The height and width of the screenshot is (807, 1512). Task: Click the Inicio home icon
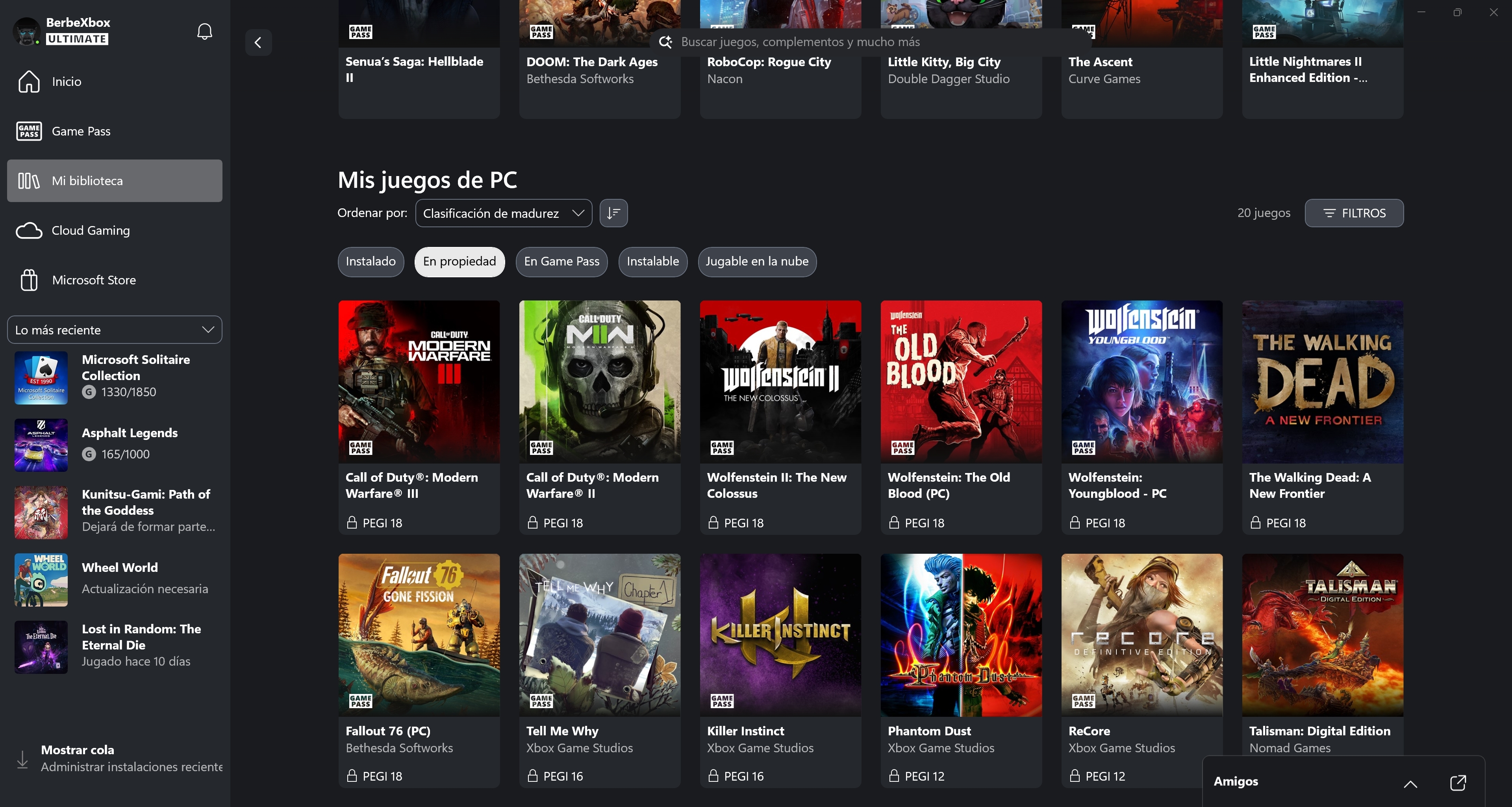[29, 82]
